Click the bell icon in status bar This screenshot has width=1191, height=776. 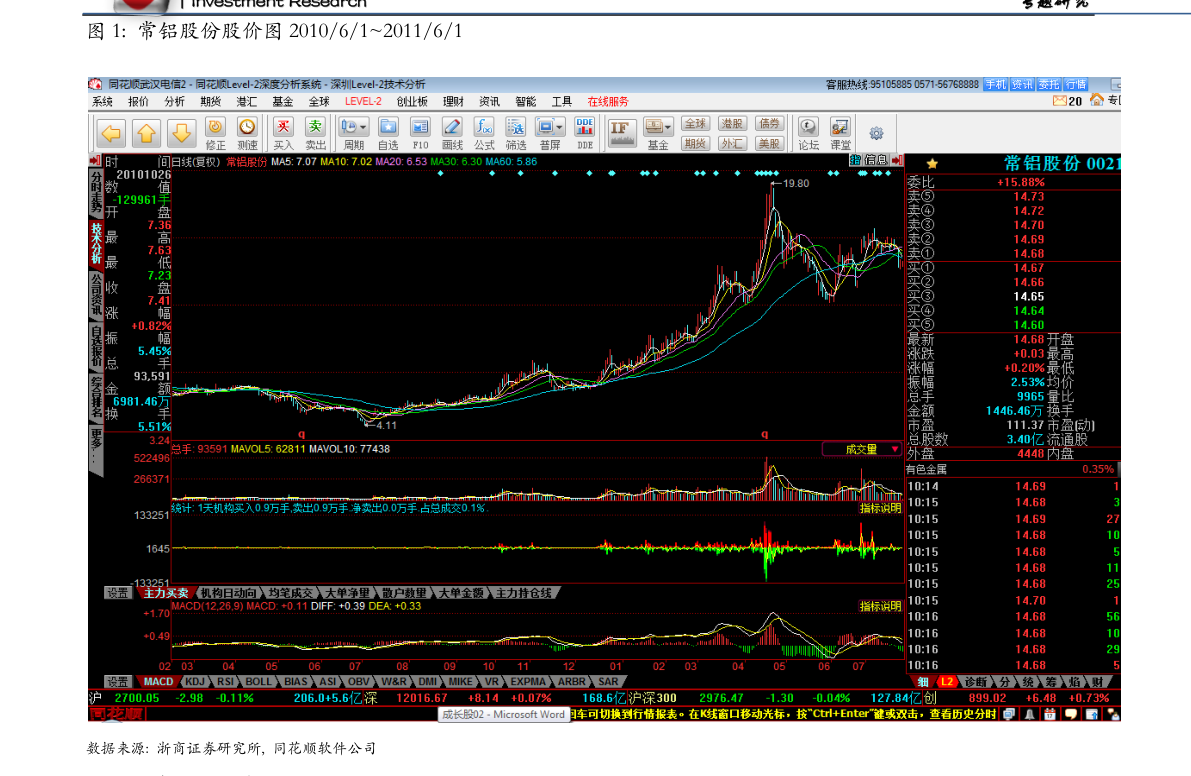point(1028,714)
